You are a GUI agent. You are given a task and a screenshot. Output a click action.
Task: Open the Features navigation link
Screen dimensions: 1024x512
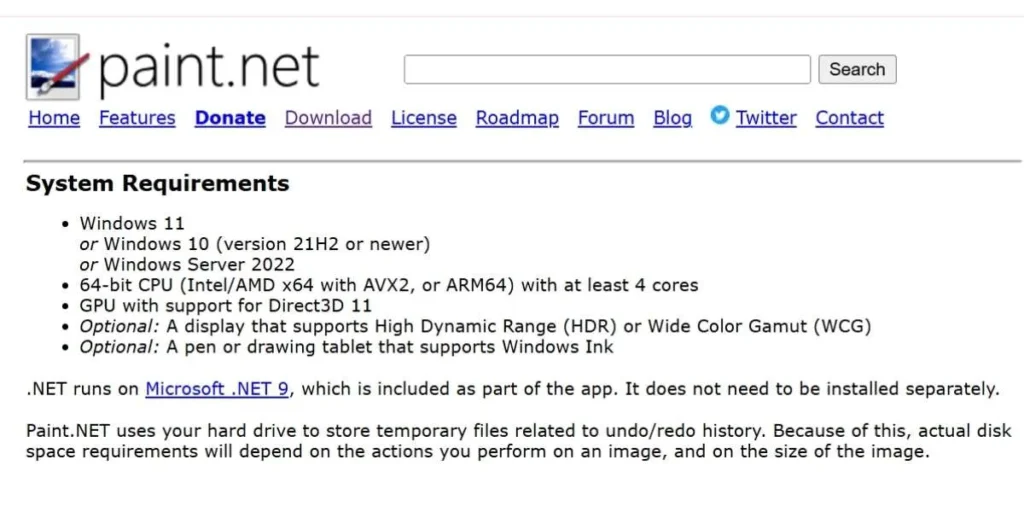point(137,118)
